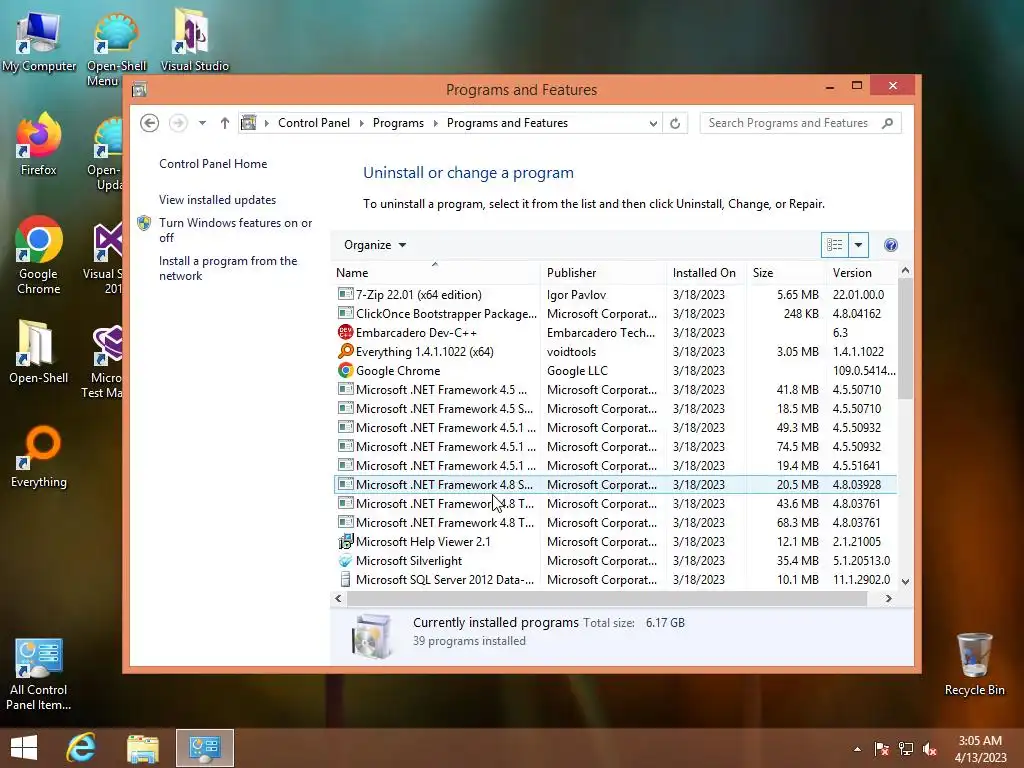This screenshot has width=1024, height=768.
Task: Expand the address bar history dropdown
Action: (x=652, y=123)
